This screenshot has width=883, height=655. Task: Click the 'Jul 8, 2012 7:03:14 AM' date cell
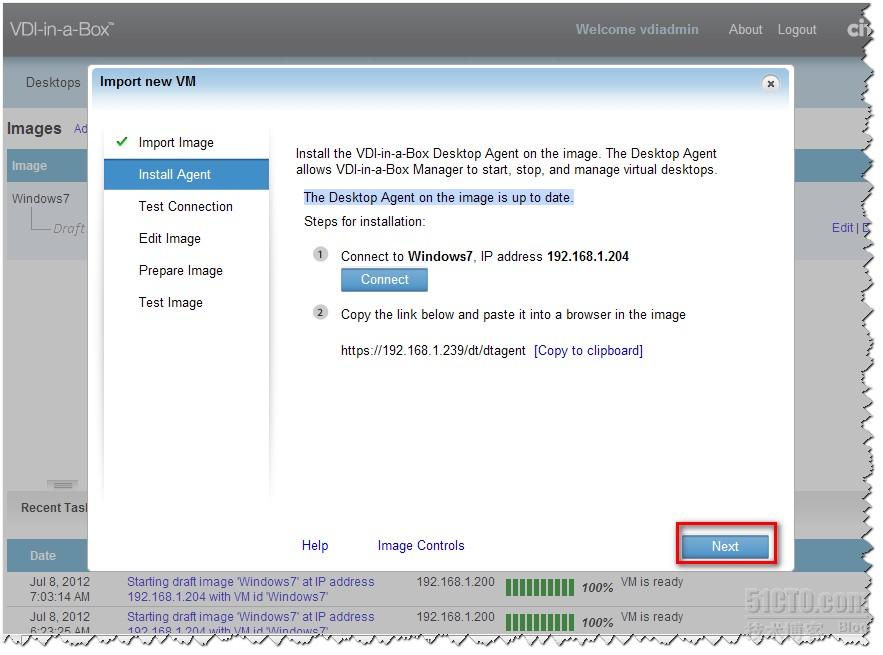[x=60, y=589]
